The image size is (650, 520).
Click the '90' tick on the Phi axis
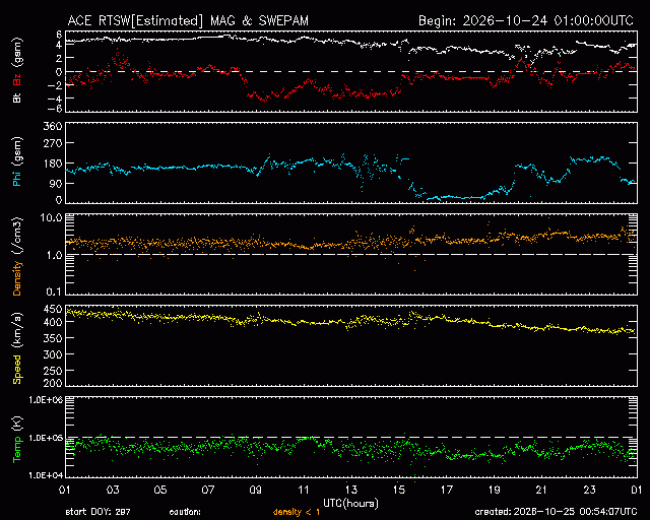coord(56,183)
